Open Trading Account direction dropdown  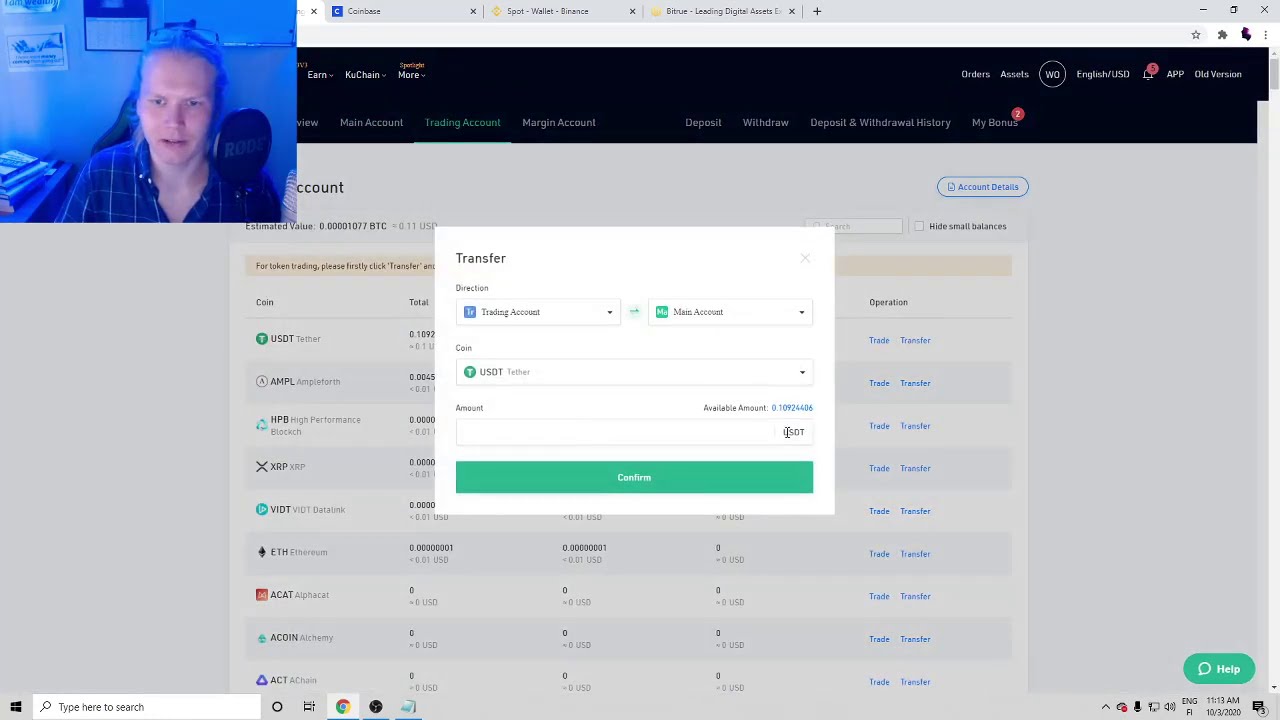(538, 312)
